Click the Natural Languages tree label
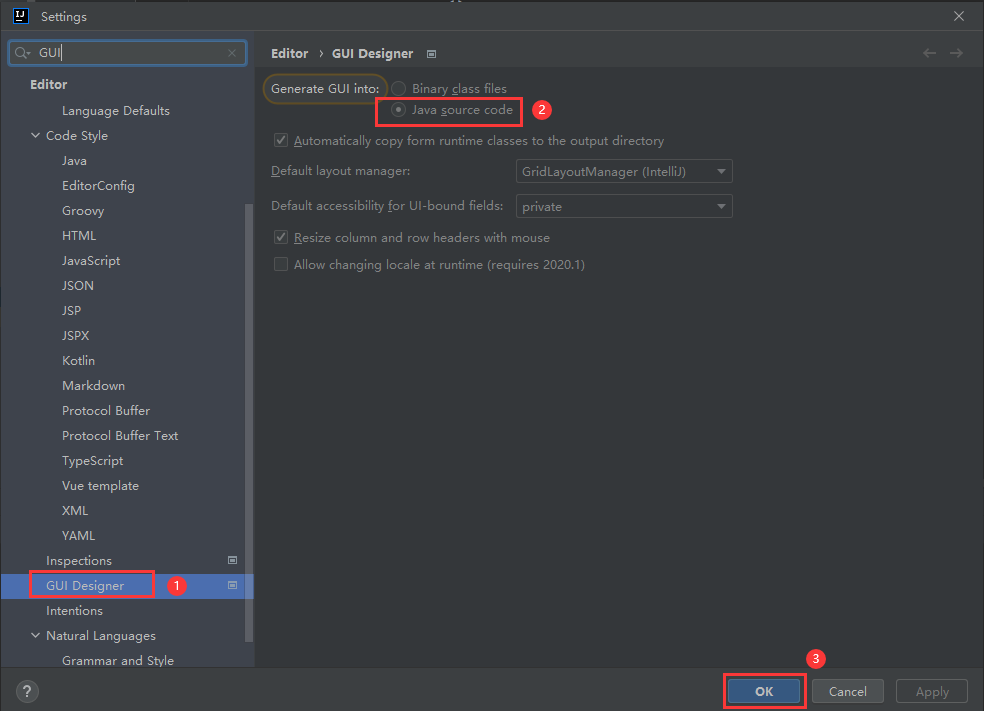The image size is (984, 711). (100, 636)
